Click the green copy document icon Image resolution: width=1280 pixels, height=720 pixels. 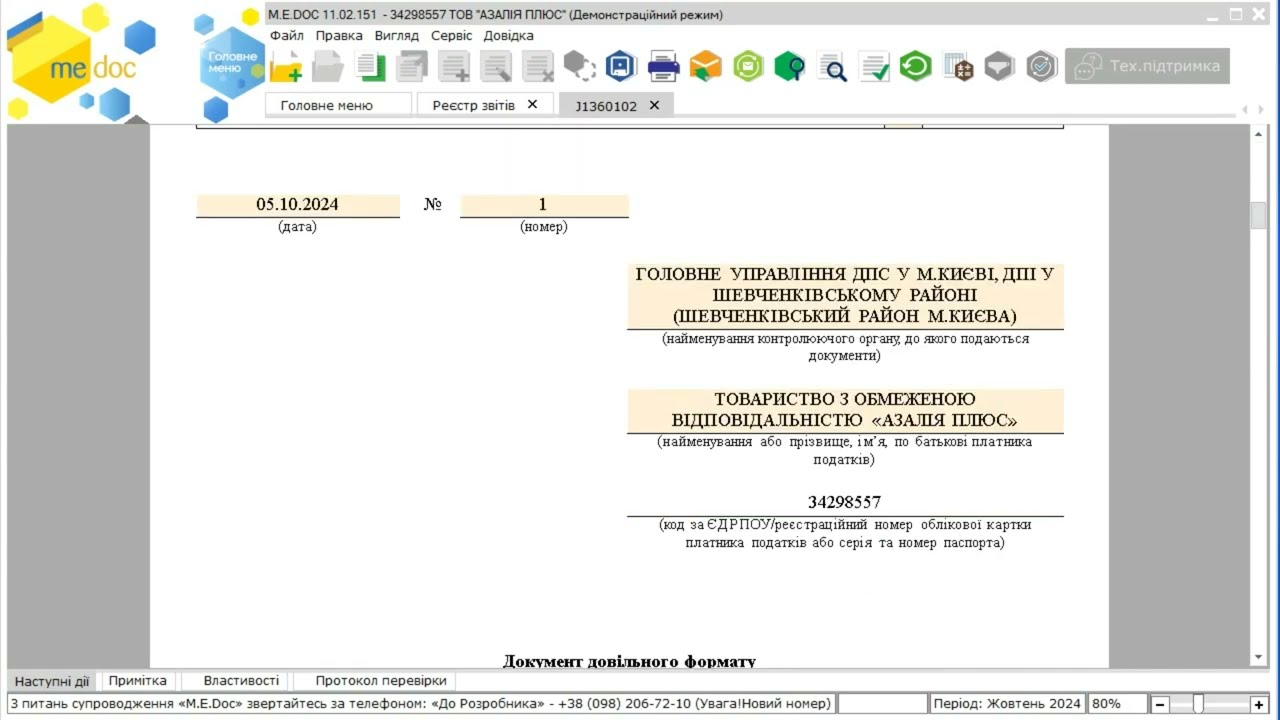pos(370,67)
